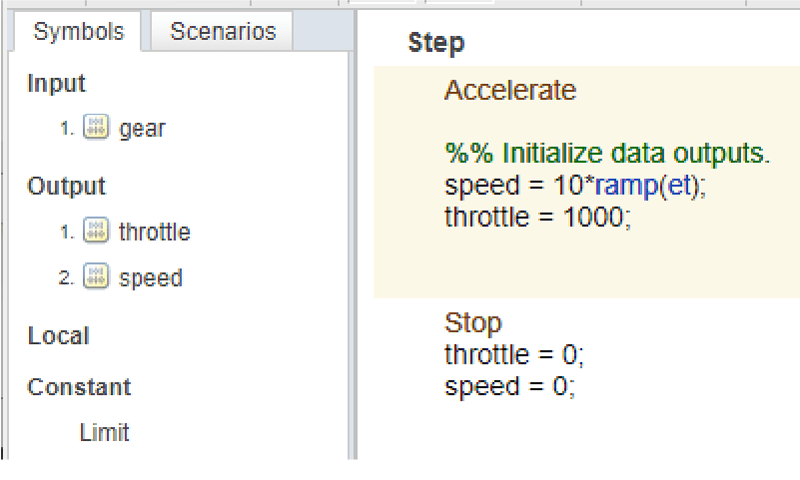Select the Accelerate step name
The image size is (800, 480).
[510, 90]
